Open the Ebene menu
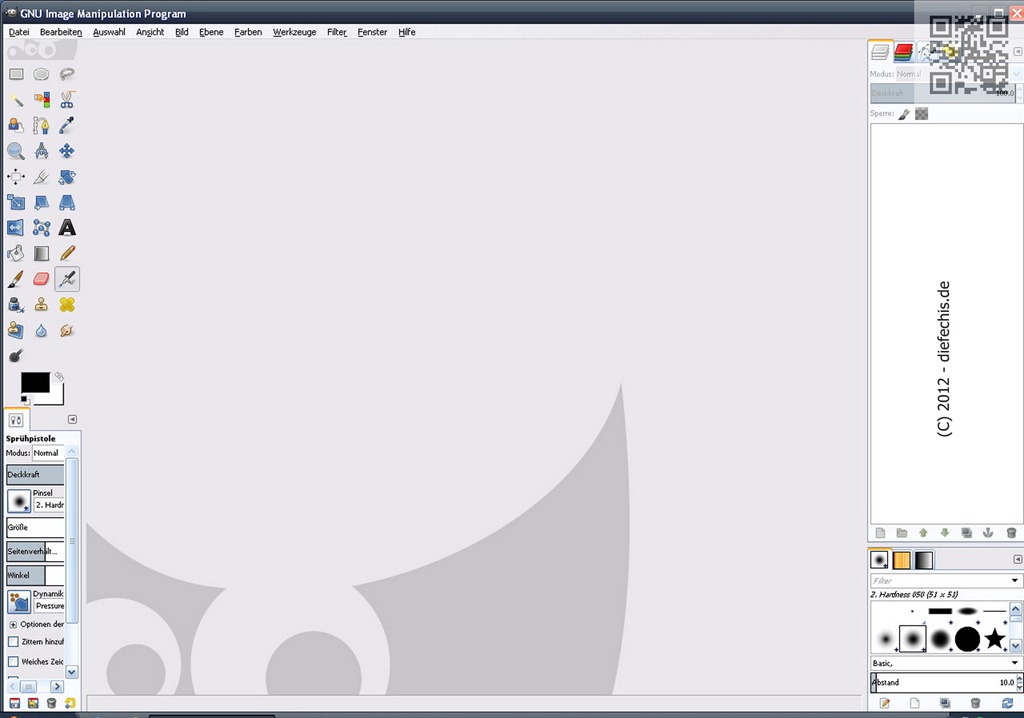This screenshot has height=718, width=1024. tap(211, 32)
